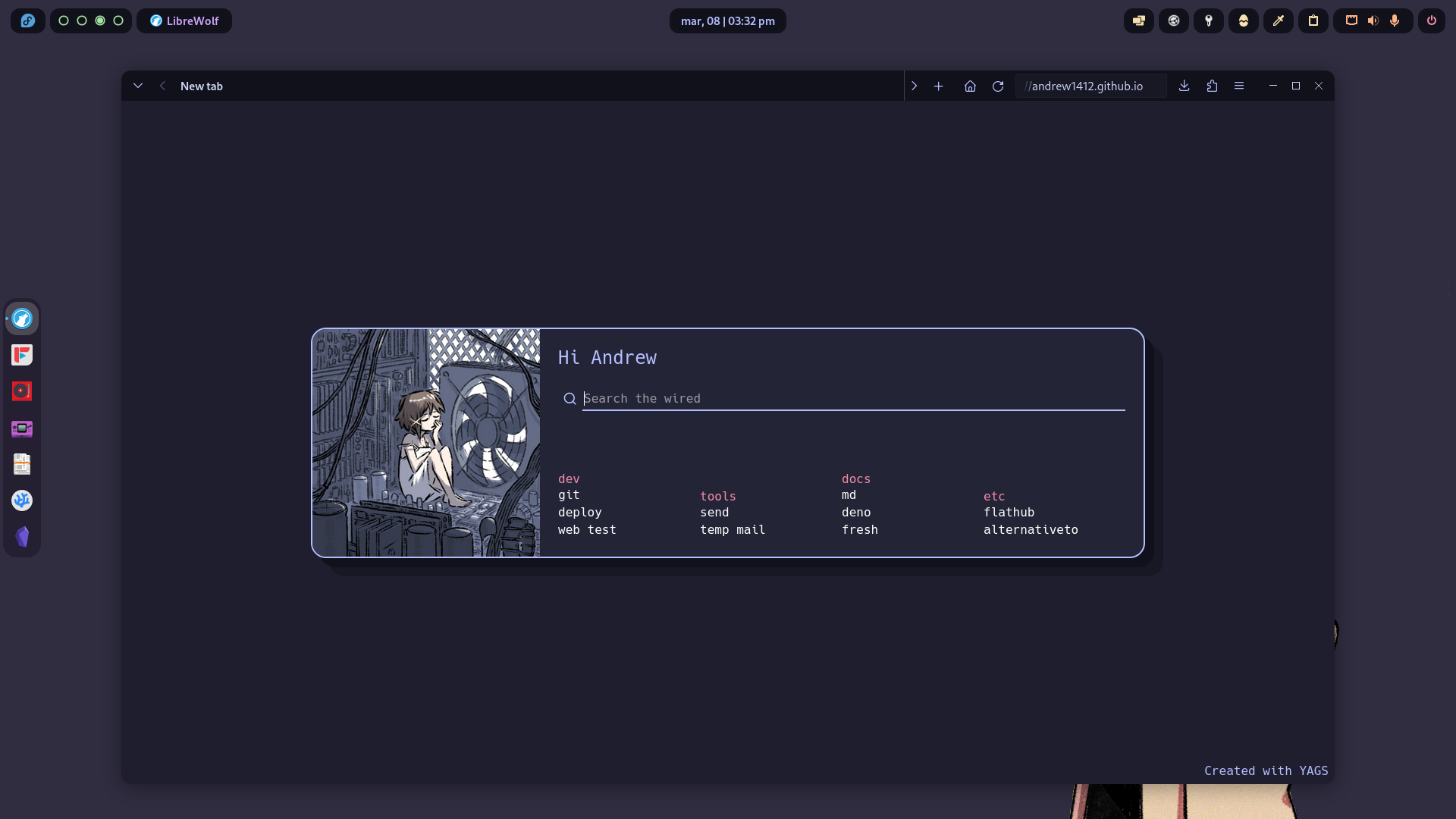Image resolution: width=1456 pixels, height=819 pixels.
Task: Open the web test link
Action: point(587,530)
